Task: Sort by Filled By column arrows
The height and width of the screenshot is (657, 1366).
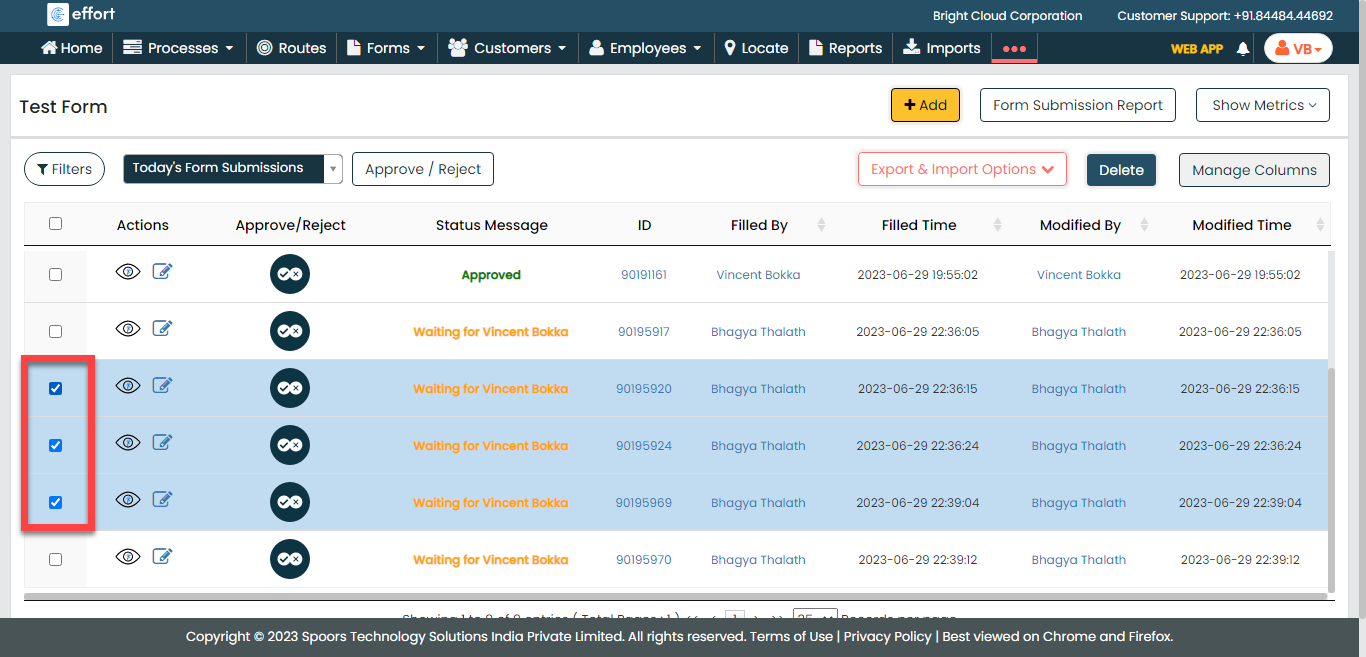Action: (821, 225)
